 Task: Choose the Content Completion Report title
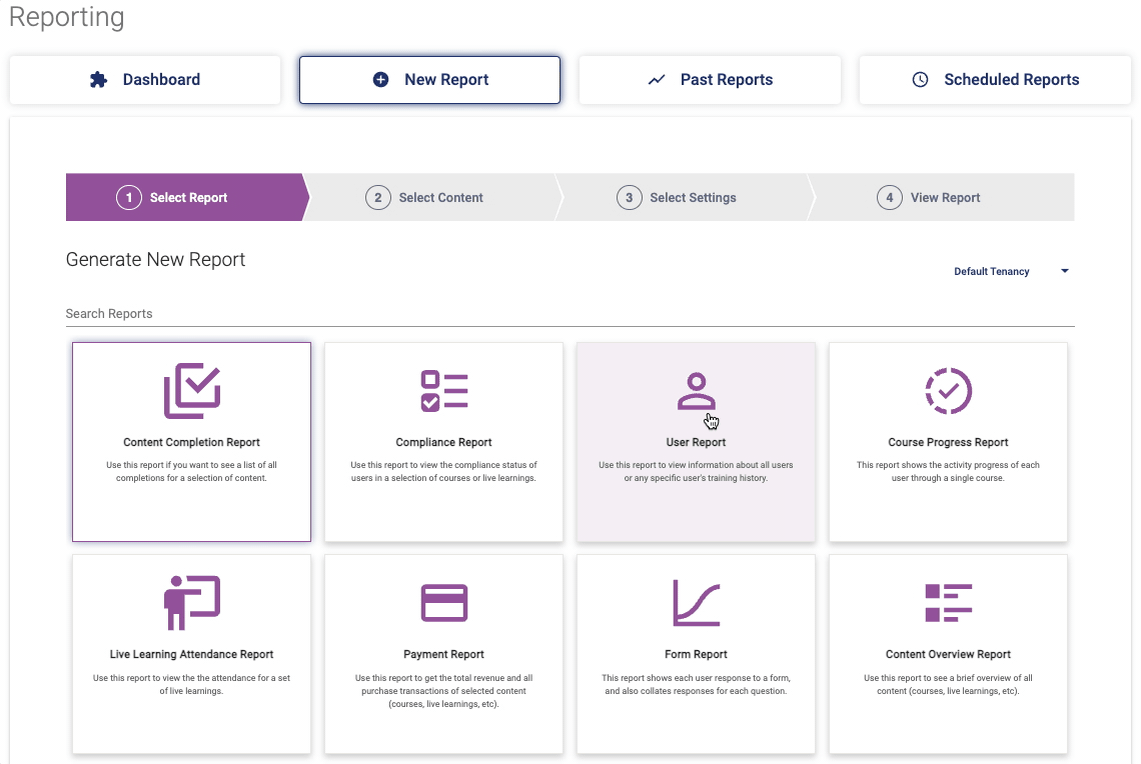point(191,442)
